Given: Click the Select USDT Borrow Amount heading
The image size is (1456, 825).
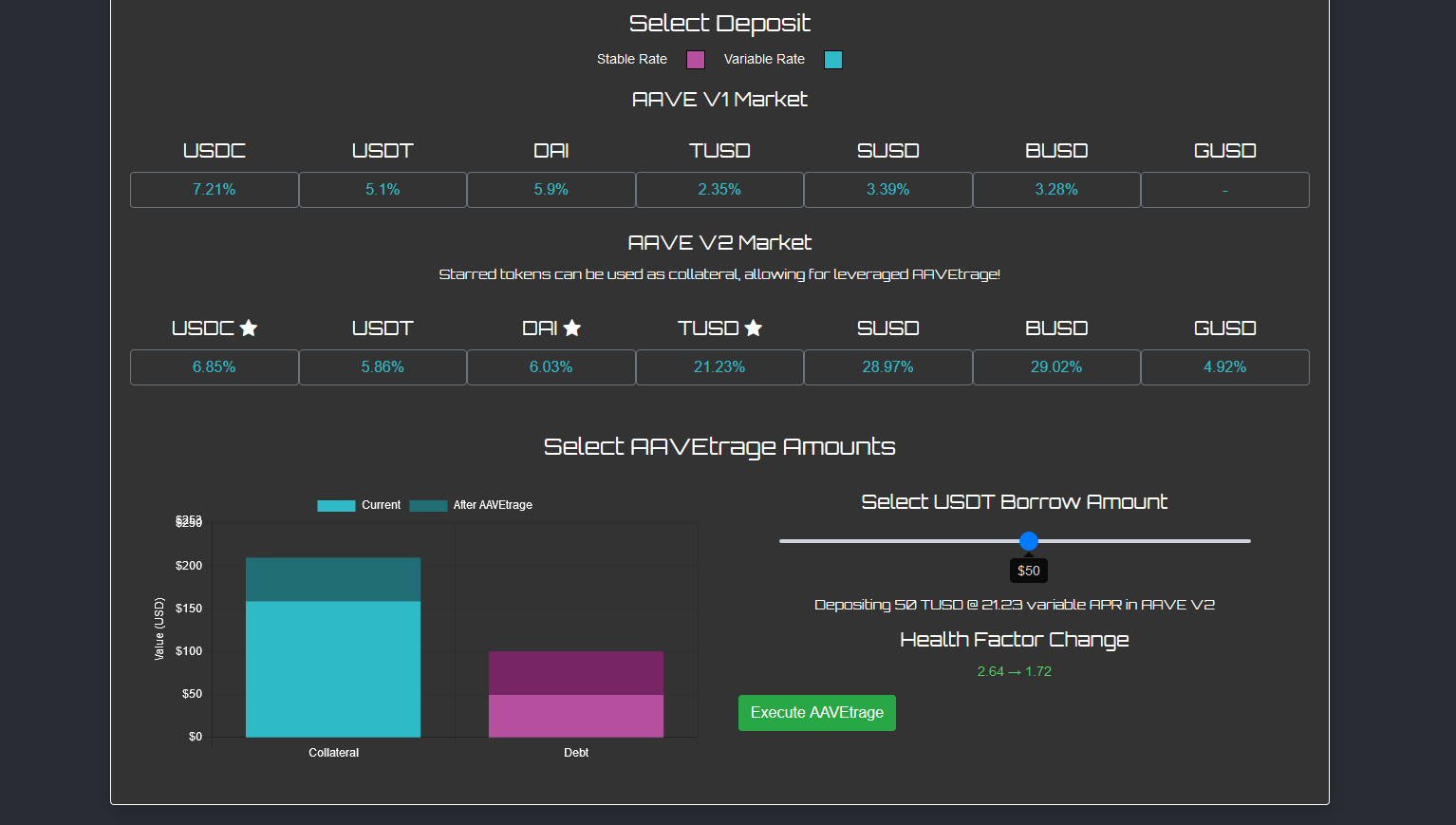Looking at the screenshot, I should [1015, 502].
